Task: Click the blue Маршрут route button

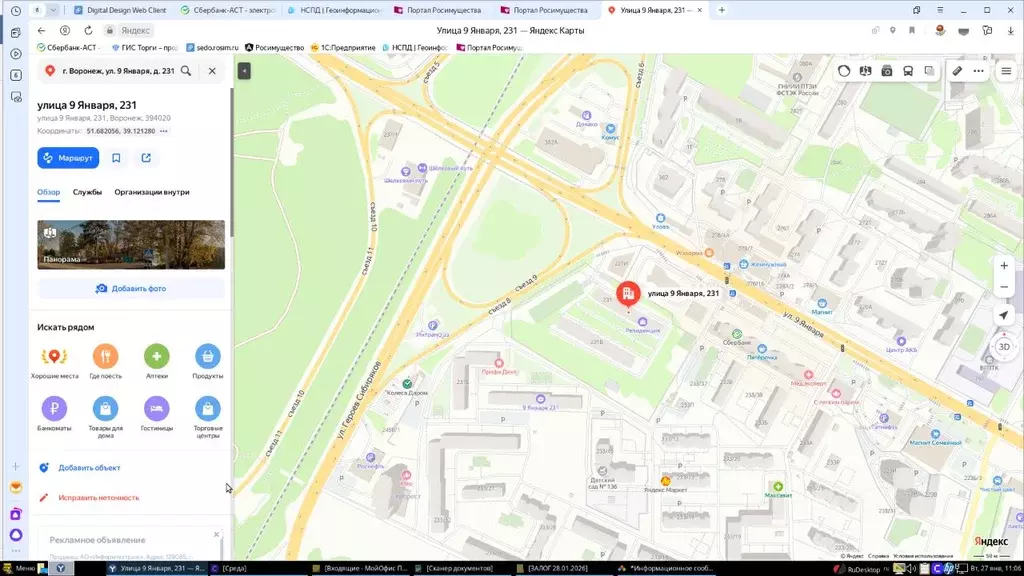Action: tap(67, 158)
